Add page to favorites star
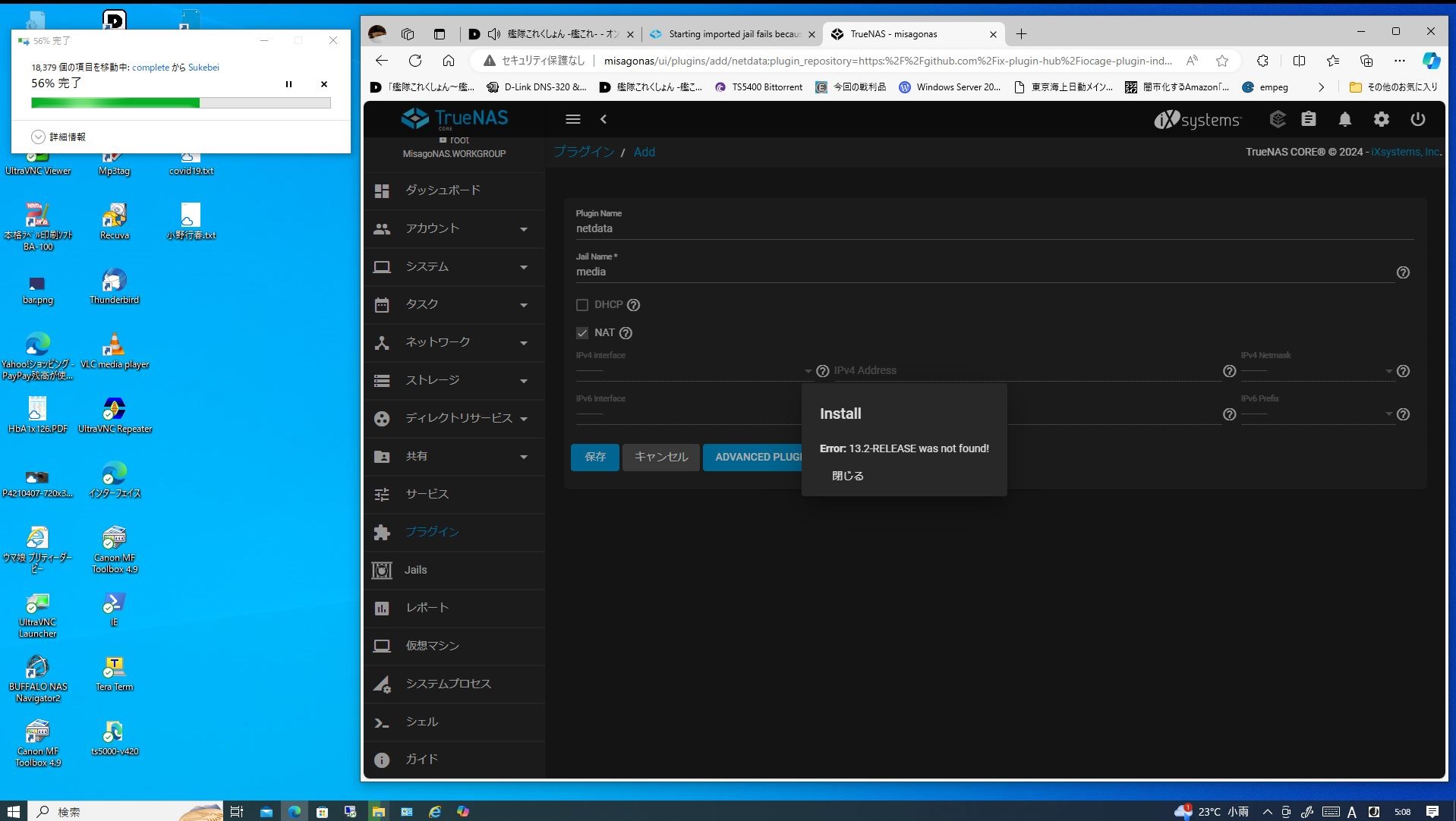The height and width of the screenshot is (821, 1456). click(1221, 61)
